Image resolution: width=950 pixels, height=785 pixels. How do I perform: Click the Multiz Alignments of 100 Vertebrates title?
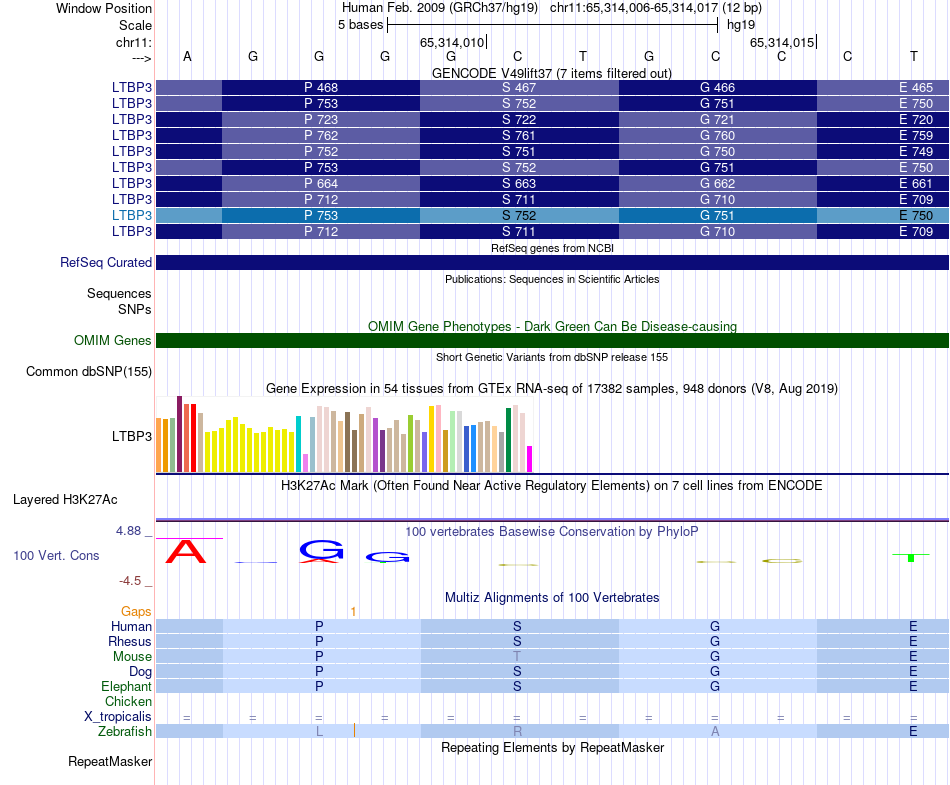pos(552,597)
